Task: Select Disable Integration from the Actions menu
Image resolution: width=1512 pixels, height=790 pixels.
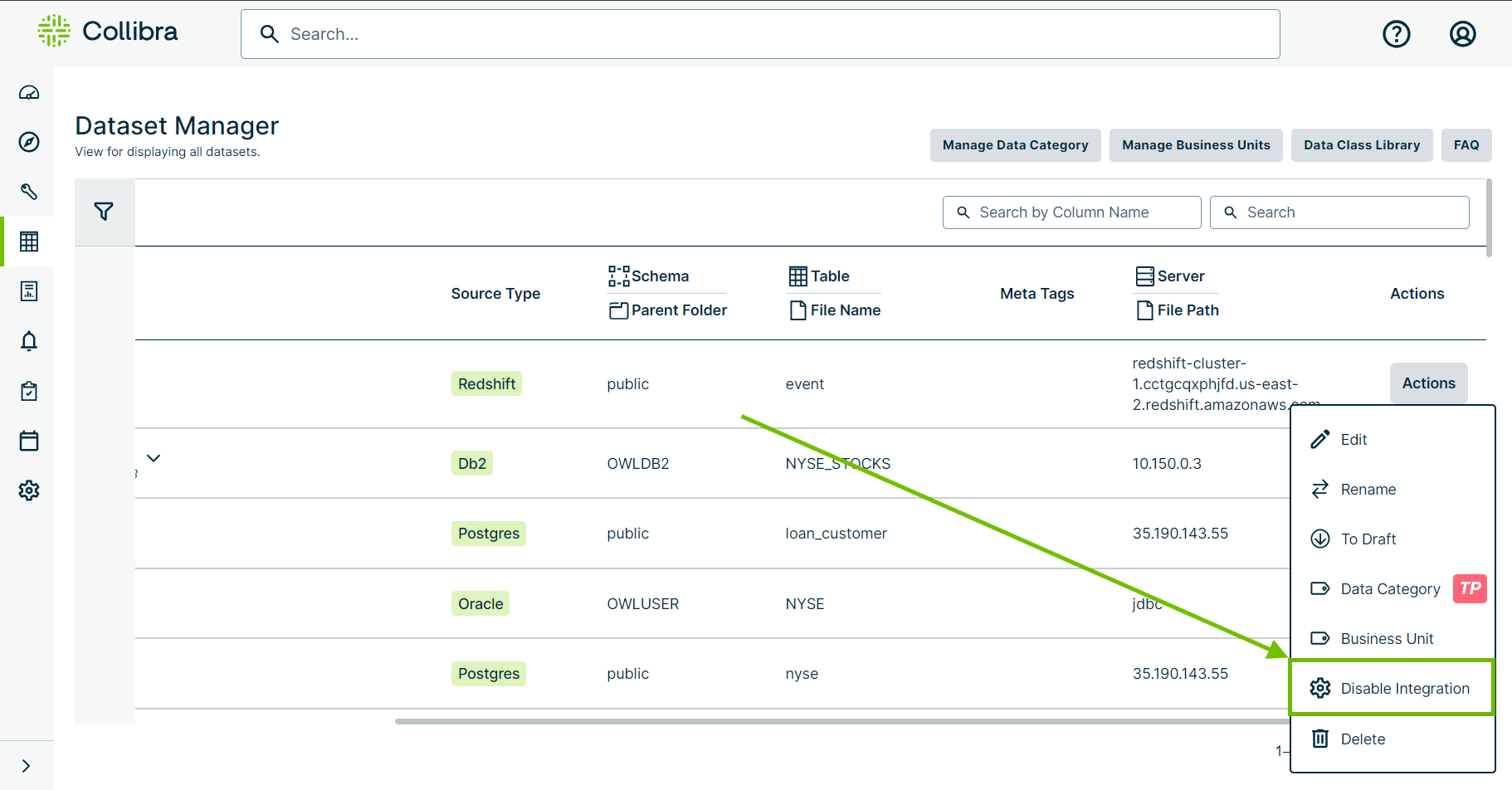Action: [1391, 688]
